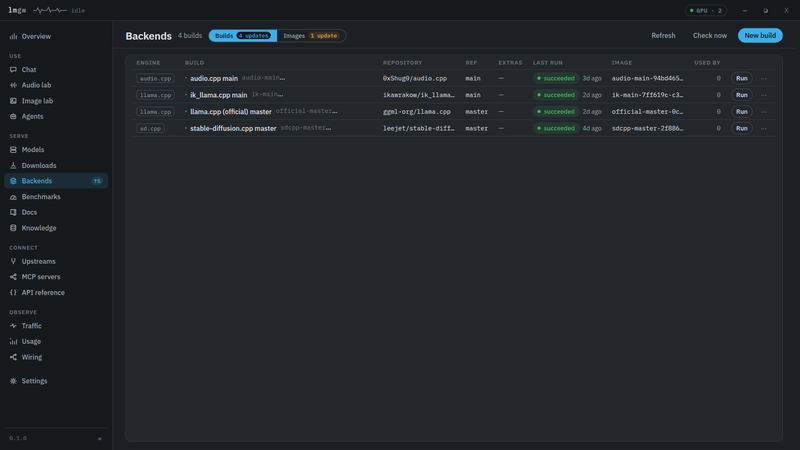Viewport: 800px width, 450px height.
Task: Open Downloads icon in sidebar
Action: point(13,165)
